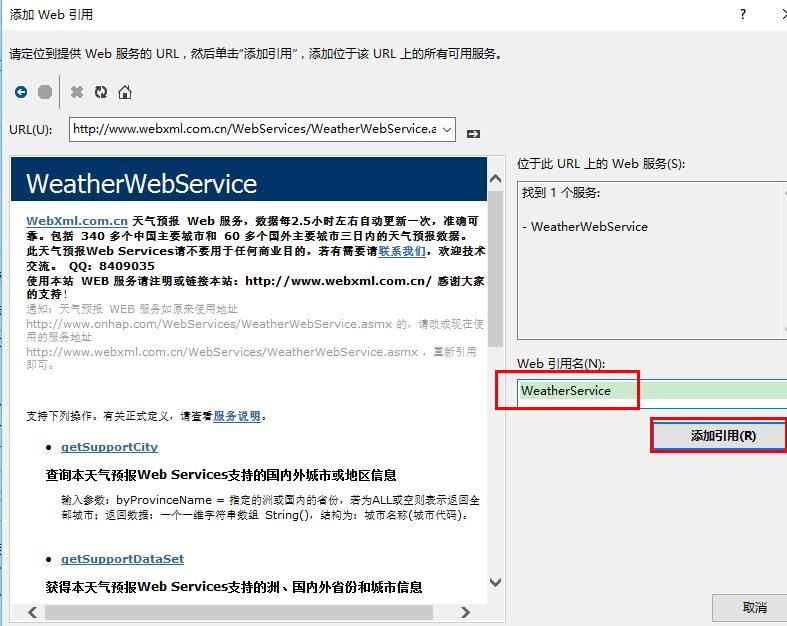Click the onhap.com WeatherWebService.asmx address text
This screenshot has height=626, width=787.
click(209, 324)
